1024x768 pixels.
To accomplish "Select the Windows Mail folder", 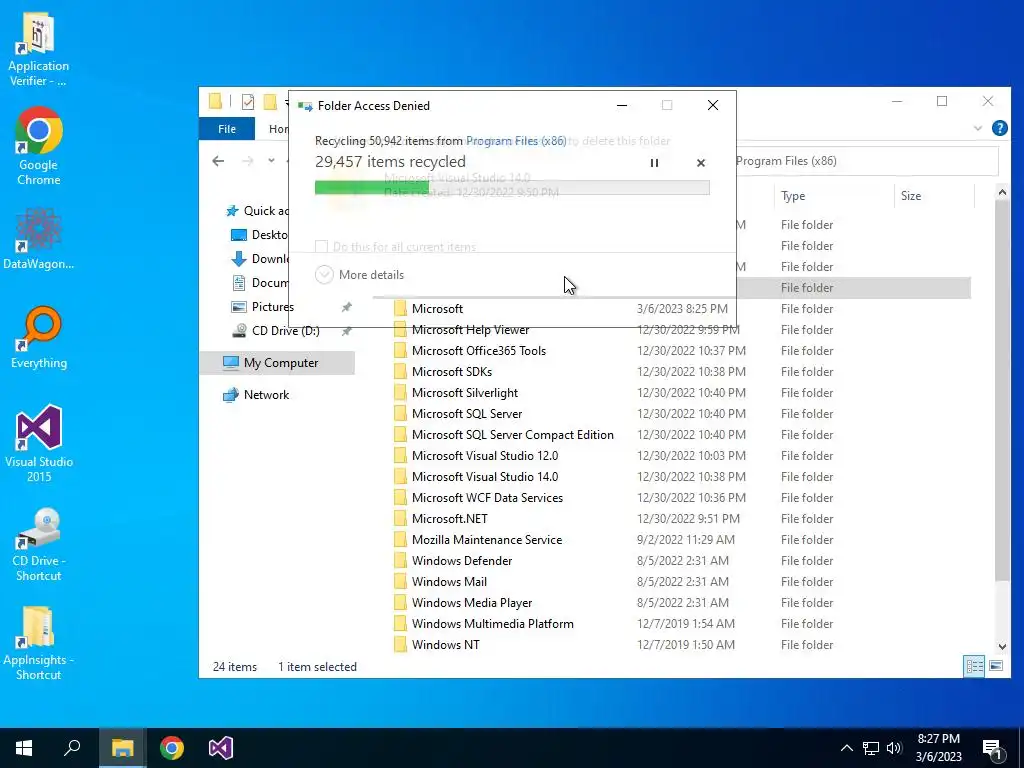I will 449,581.
